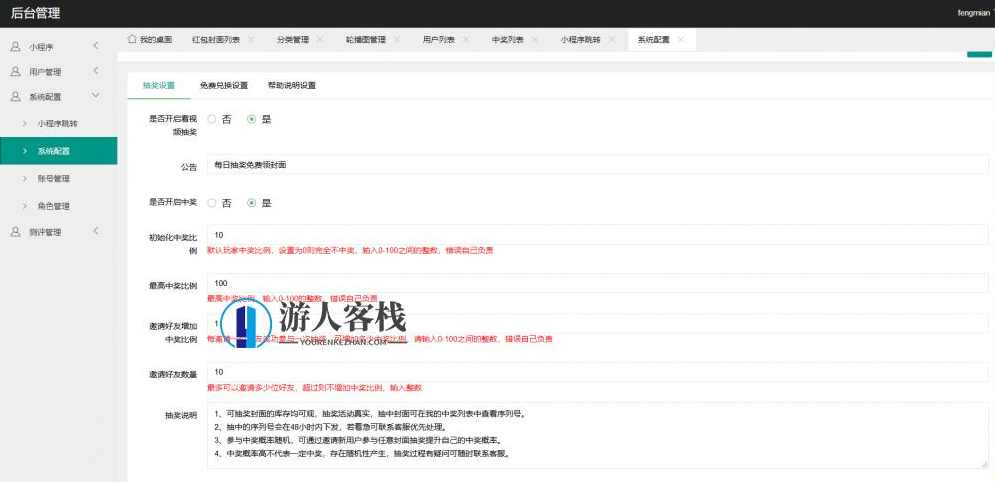
Task: Select 是 for 是否开启中奖
Action: coord(252,203)
